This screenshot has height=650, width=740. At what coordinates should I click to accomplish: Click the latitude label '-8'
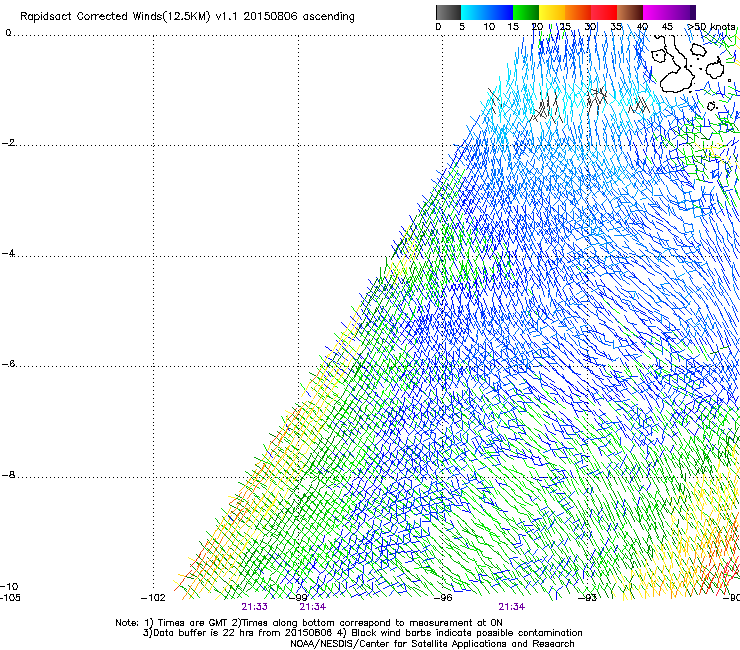[x=8, y=475]
